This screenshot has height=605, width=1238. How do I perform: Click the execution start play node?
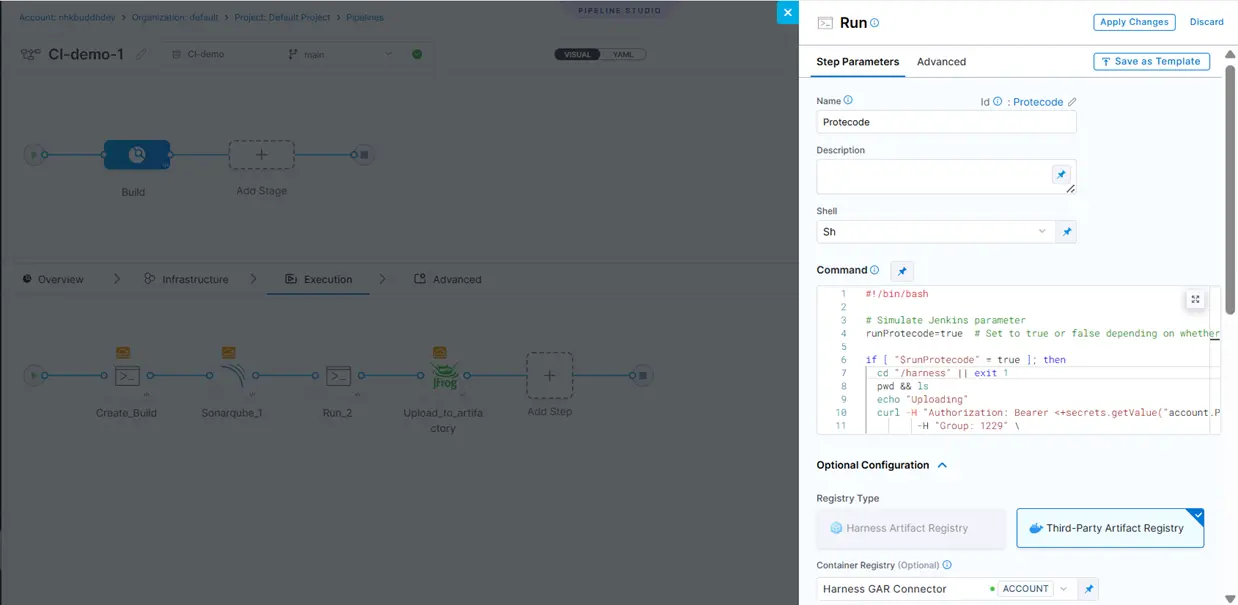35,376
